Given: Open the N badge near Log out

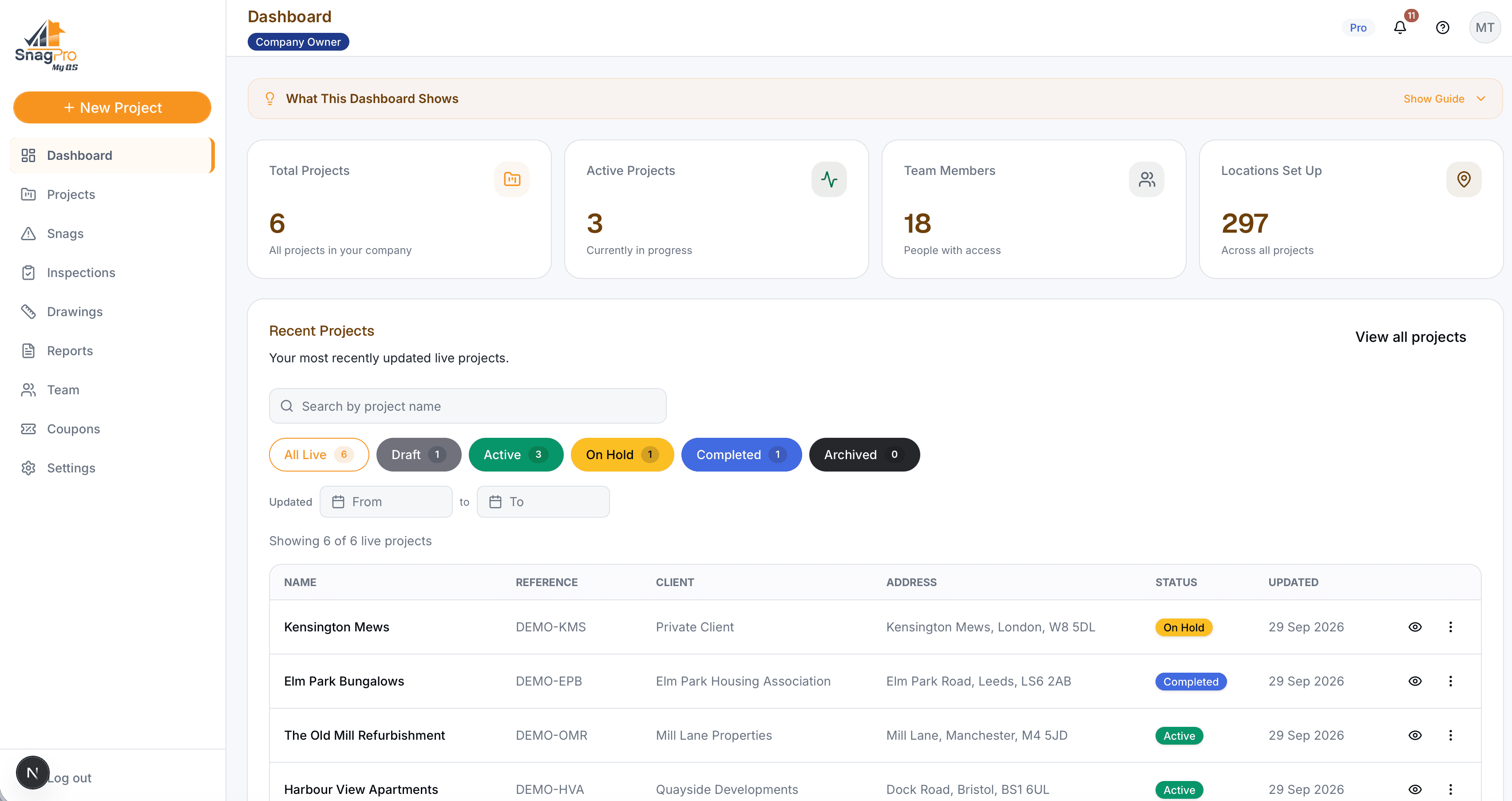Looking at the screenshot, I should 32,772.
